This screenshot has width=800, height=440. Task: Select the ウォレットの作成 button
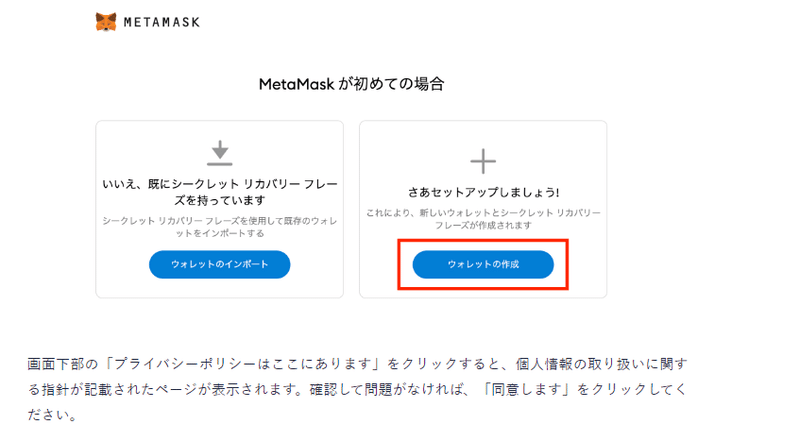click(483, 264)
